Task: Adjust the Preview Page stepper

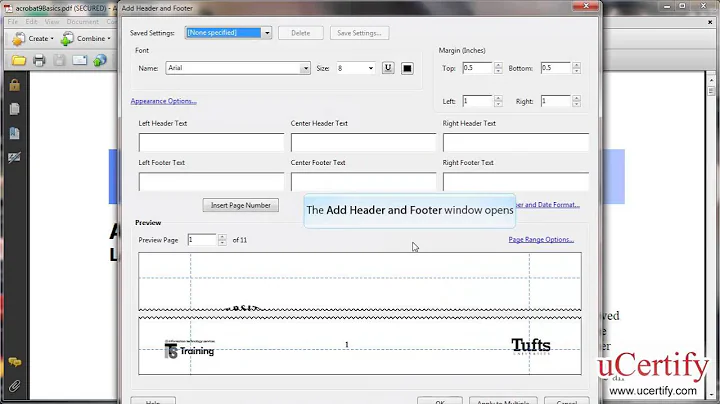Action: click(x=222, y=240)
